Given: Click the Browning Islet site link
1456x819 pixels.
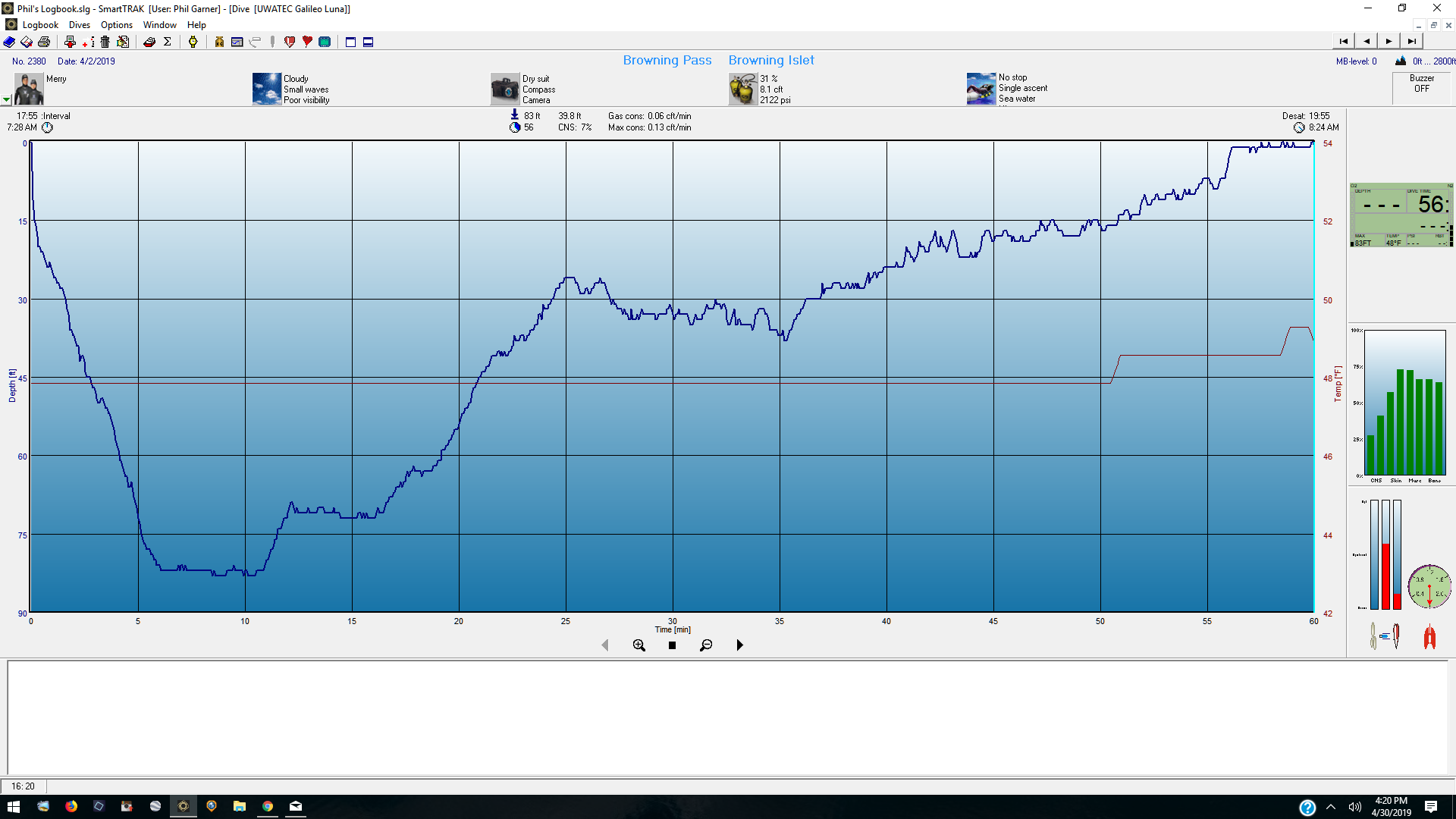Looking at the screenshot, I should click(770, 60).
